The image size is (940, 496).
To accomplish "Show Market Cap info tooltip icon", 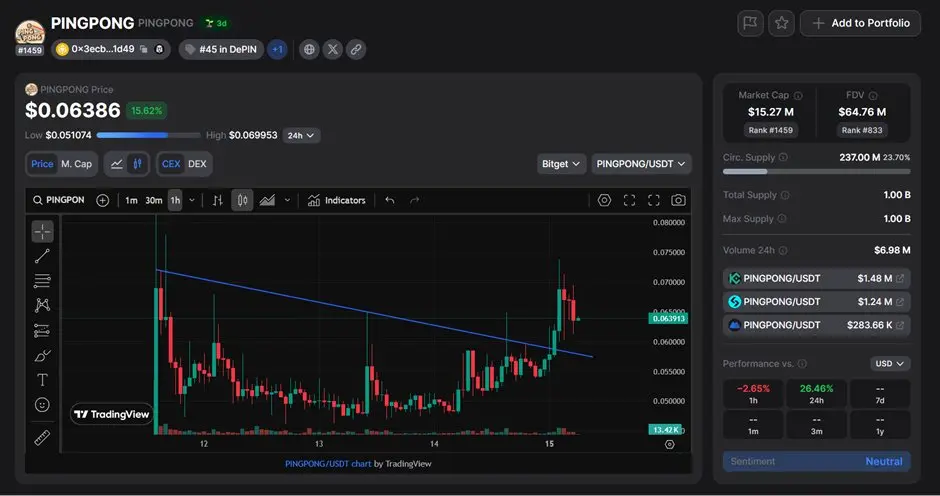I will click(798, 95).
